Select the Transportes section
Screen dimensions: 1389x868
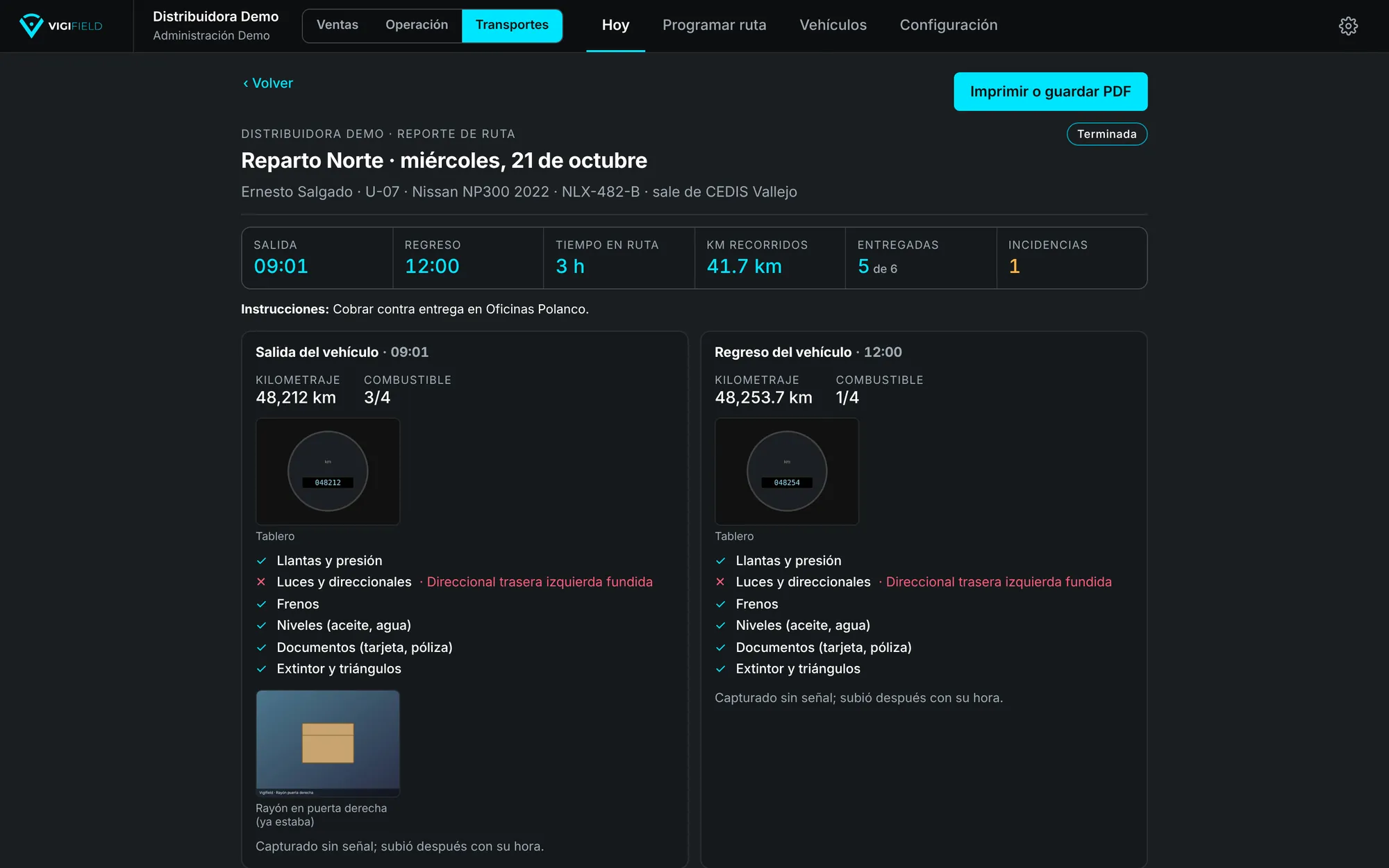(x=512, y=25)
